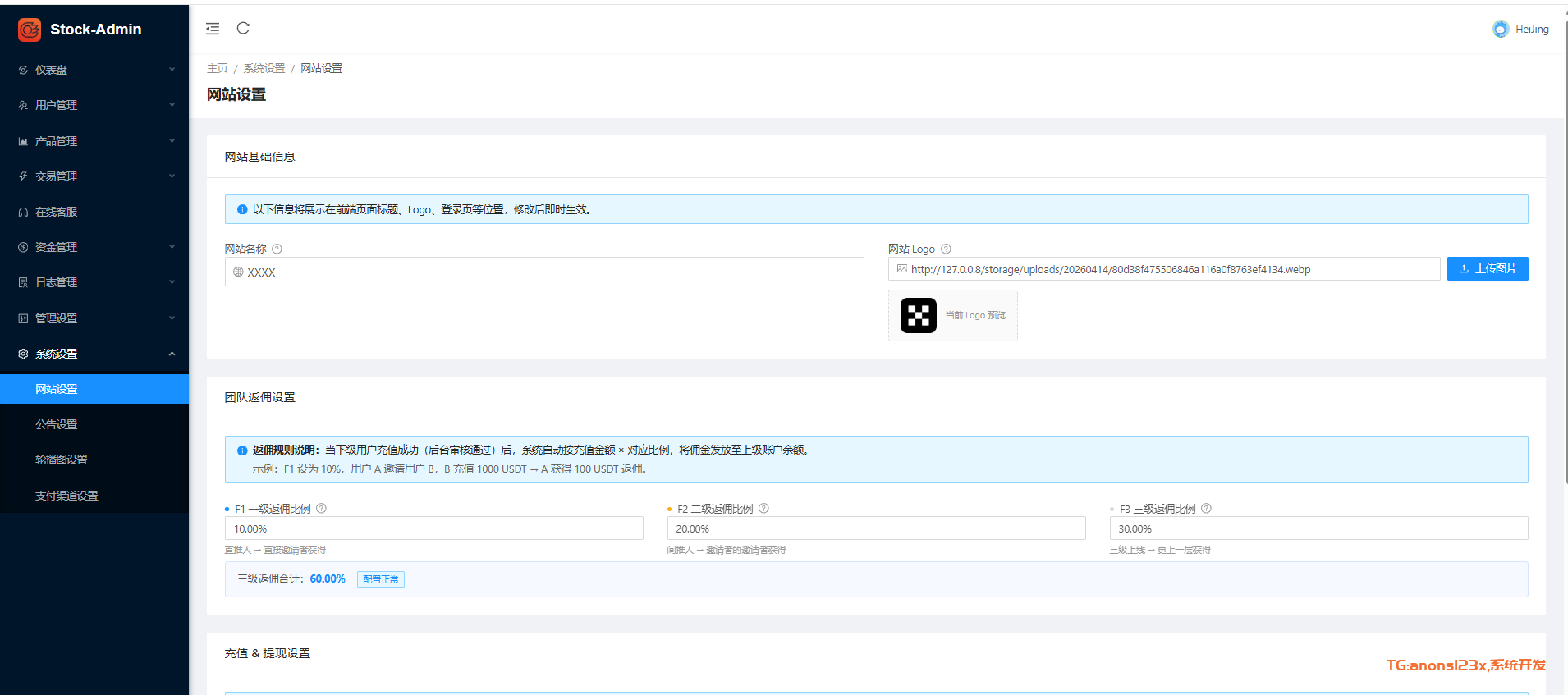Collapse the 系统设置 sidebar menu
1568x695 pixels.
point(94,354)
